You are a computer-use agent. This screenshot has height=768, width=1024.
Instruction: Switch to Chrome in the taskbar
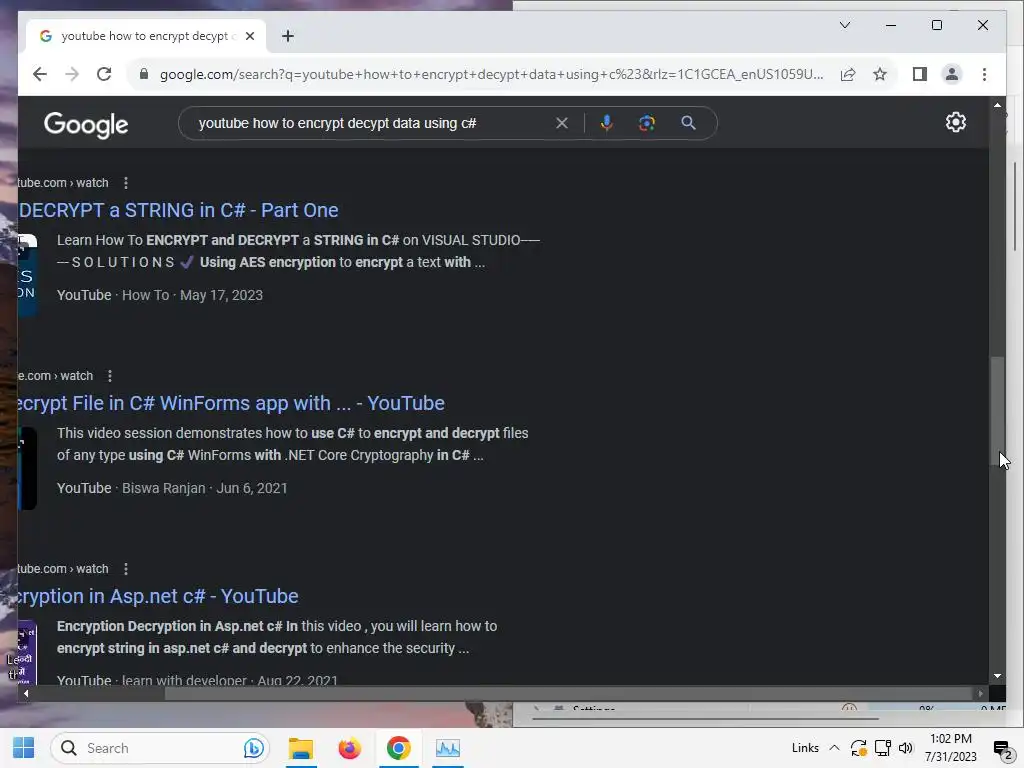398,748
